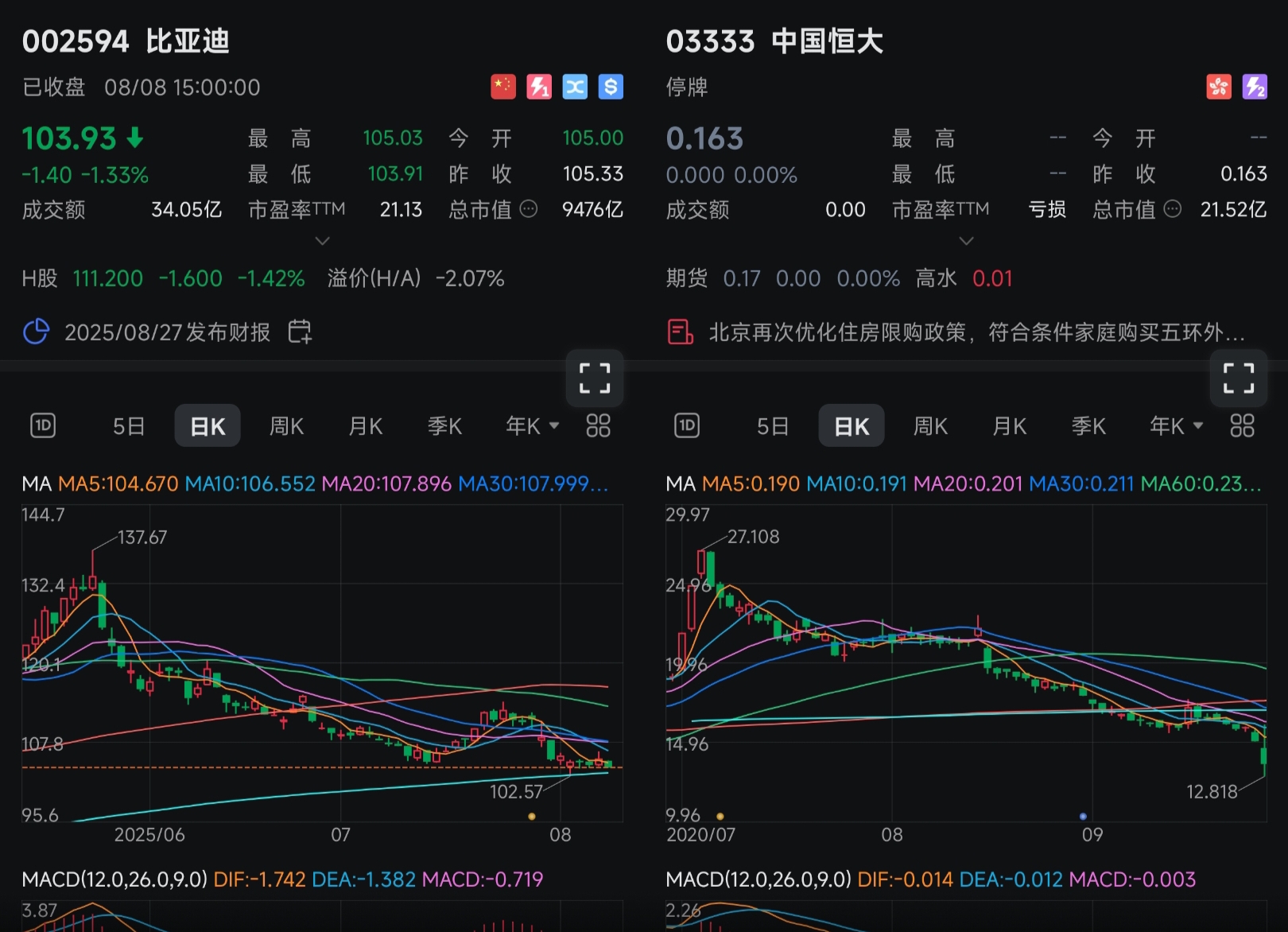This screenshot has width=1288, height=932.
Task: Click Evergrande MACD indicator parameters label
Action: 758,880
